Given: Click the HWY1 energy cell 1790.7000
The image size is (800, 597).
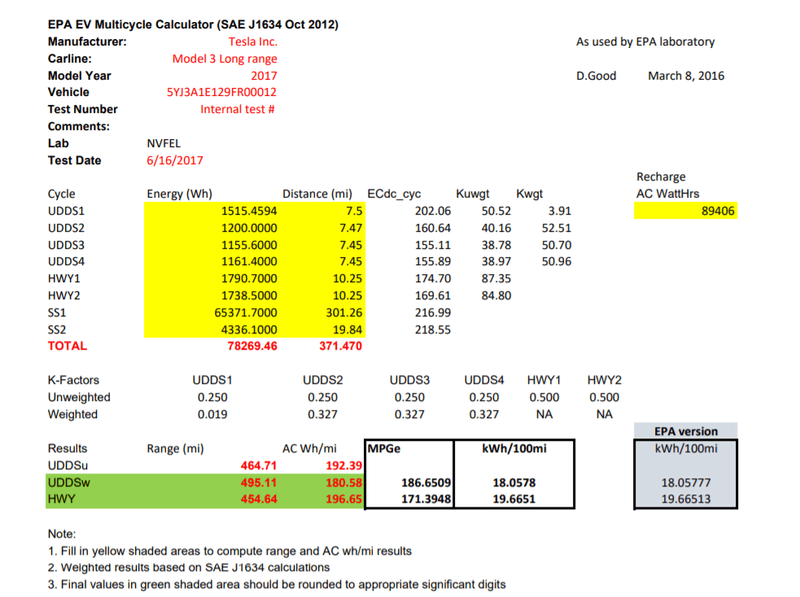Looking at the screenshot, I should pyautogui.click(x=249, y=279).
